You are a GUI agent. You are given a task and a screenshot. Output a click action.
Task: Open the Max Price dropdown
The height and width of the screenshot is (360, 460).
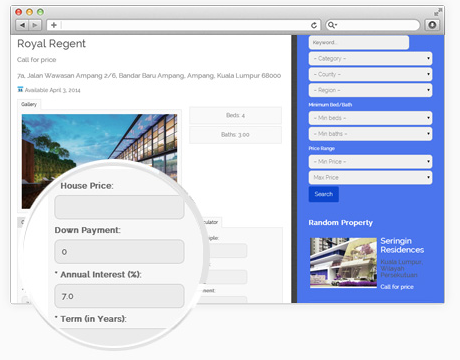point(370,177)
